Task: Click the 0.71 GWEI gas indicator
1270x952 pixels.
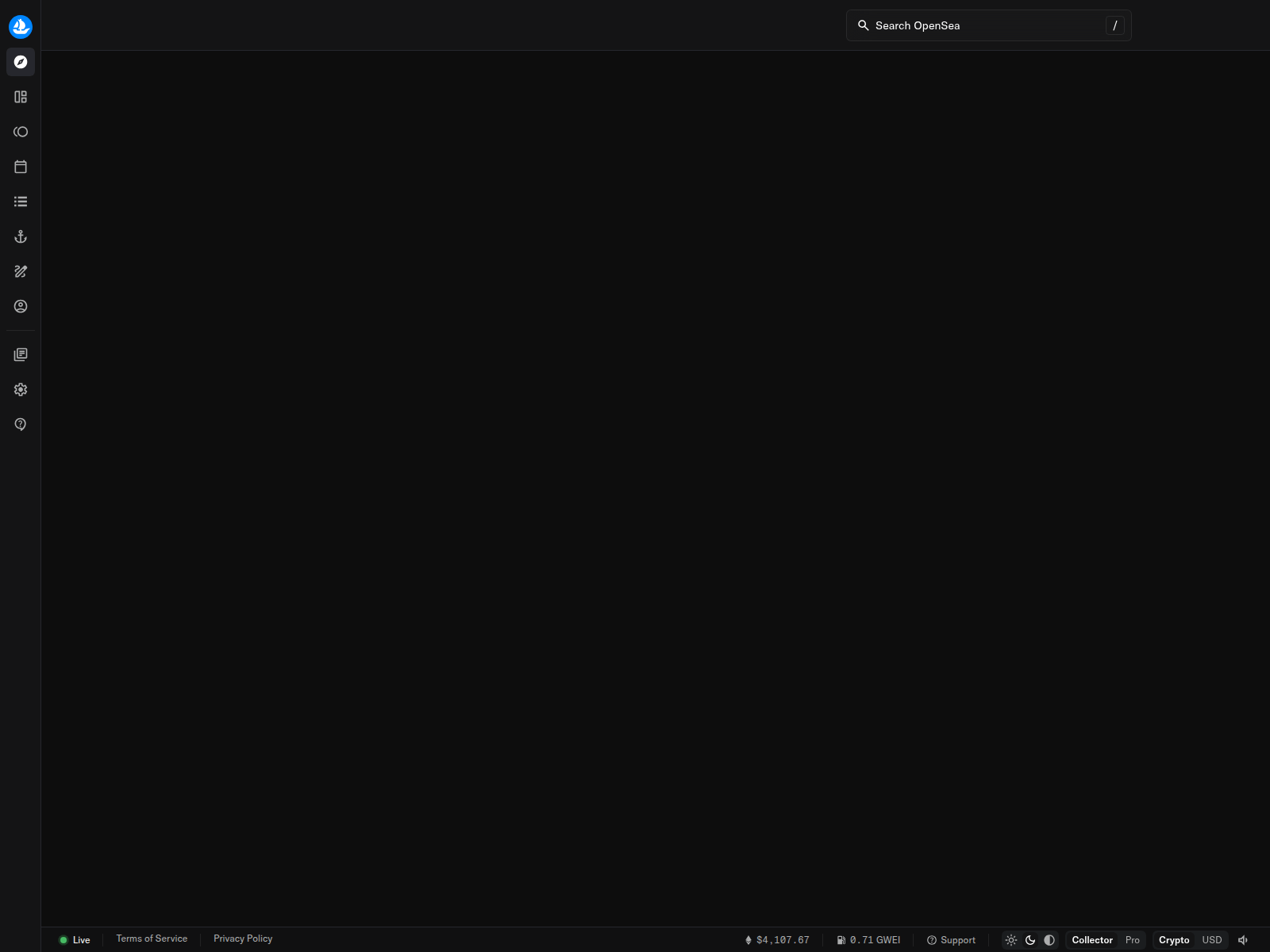Action: [868, 940]
